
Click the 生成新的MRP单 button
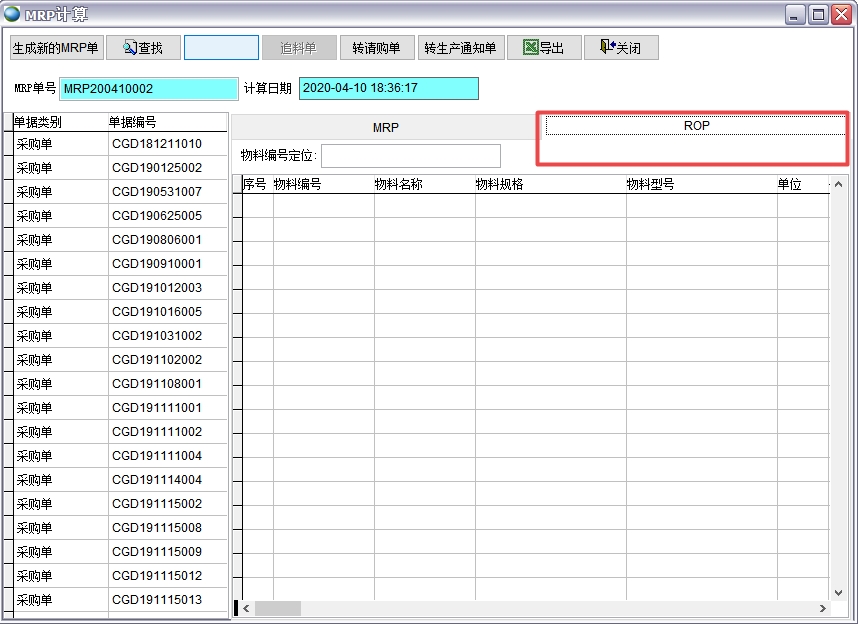(54, 46)
